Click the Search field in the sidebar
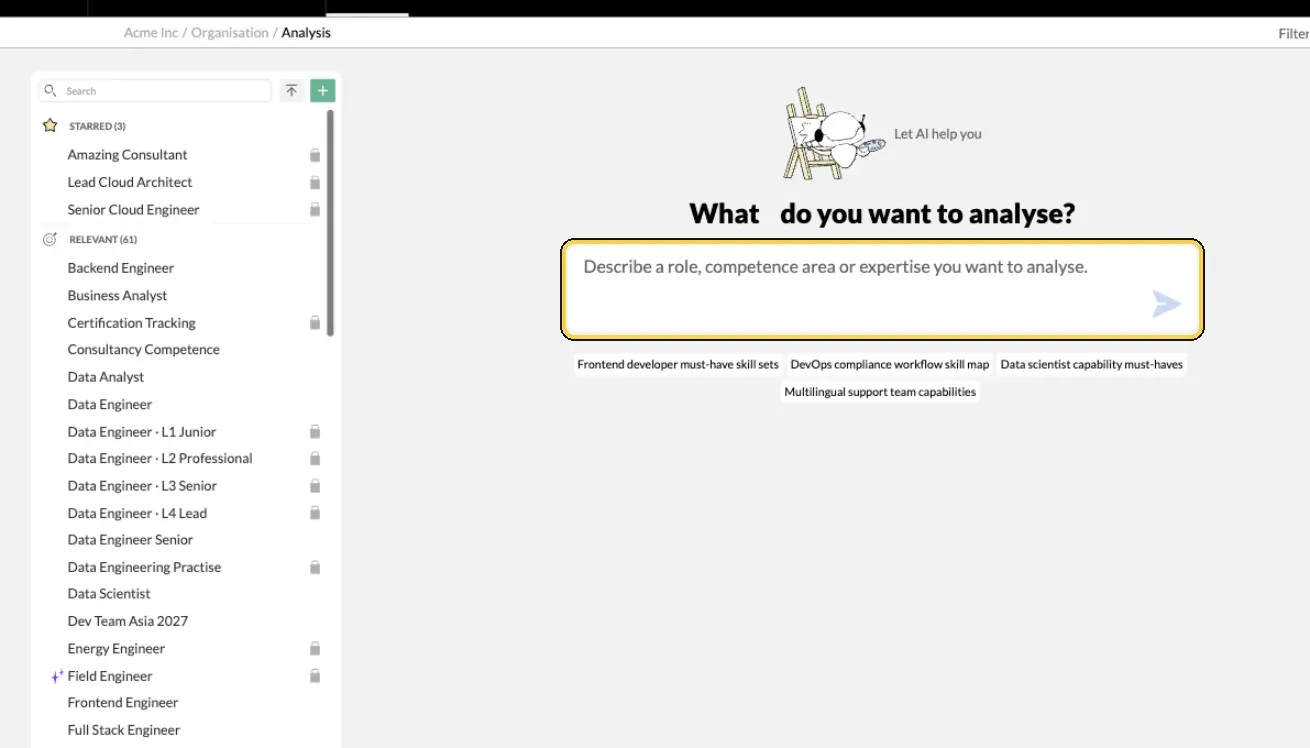Viewport: 1310px width, 748px height. point(155,91)
